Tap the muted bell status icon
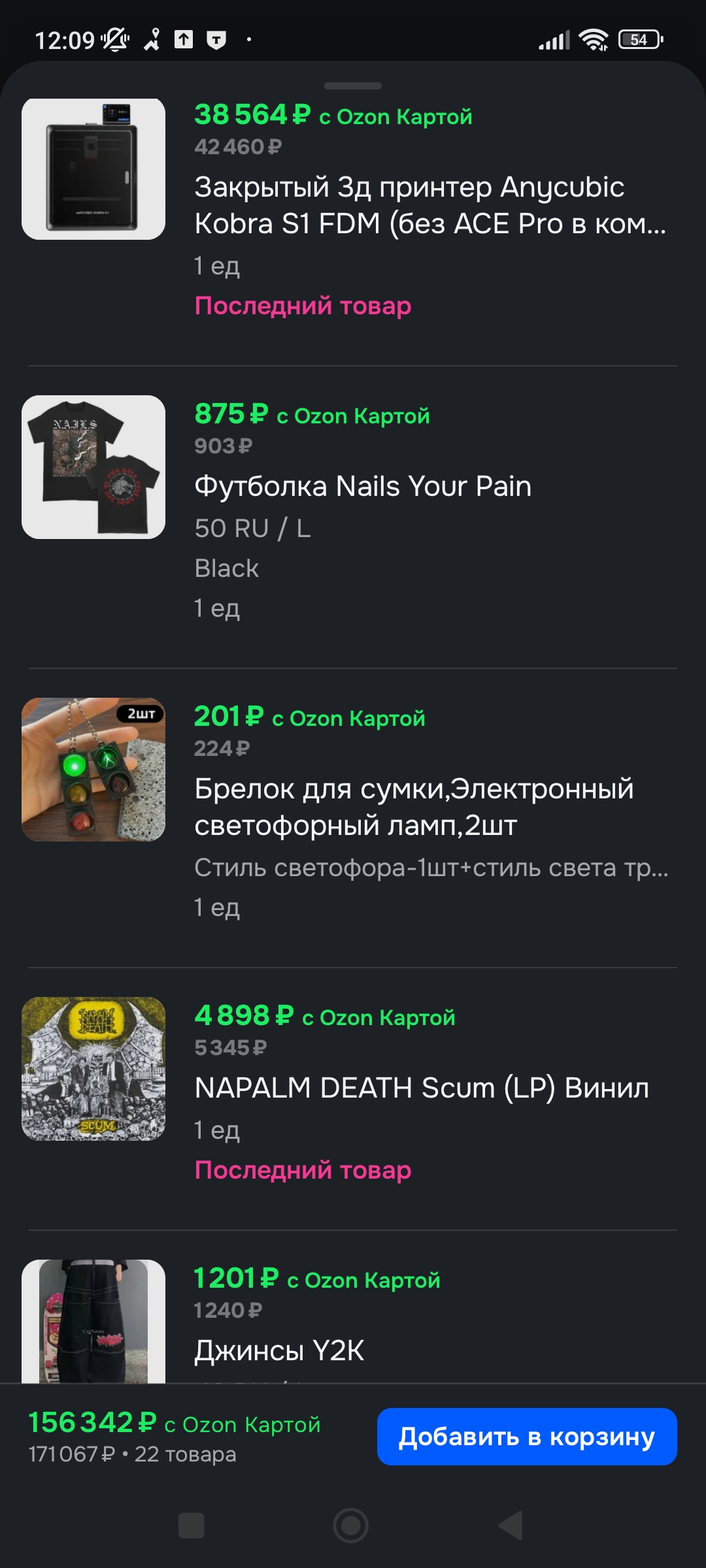 coord(115,40)
